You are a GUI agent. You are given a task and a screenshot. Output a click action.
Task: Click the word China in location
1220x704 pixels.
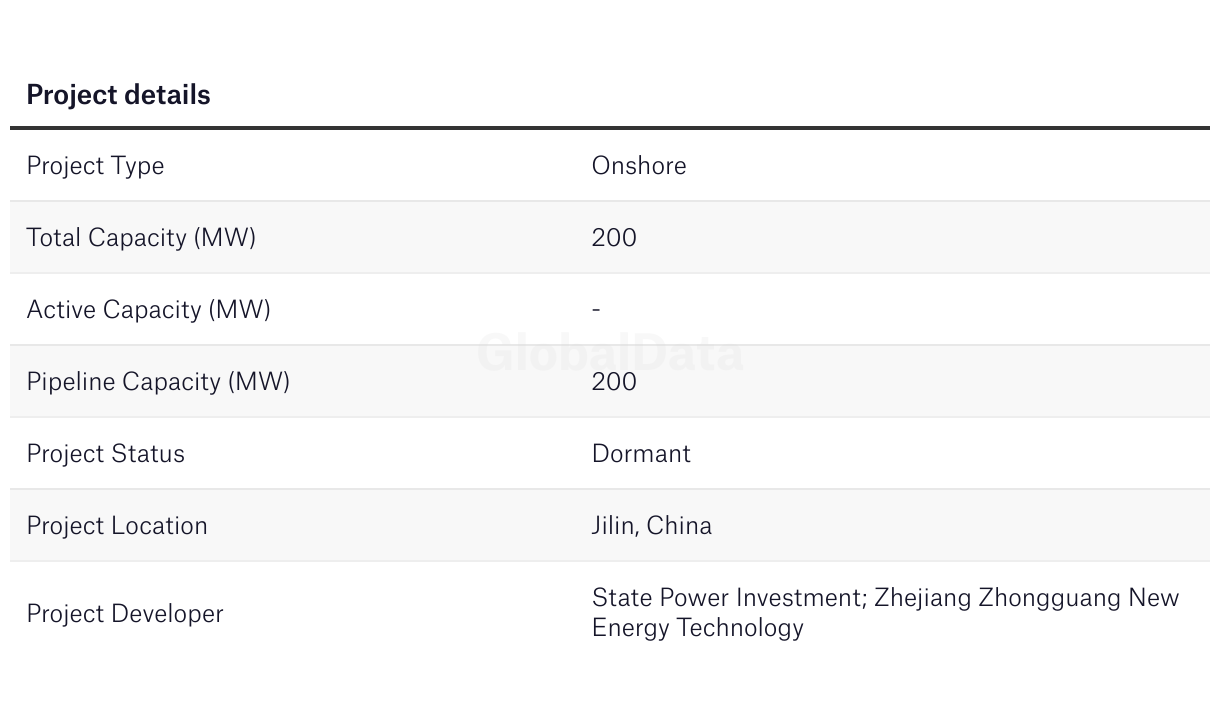[679, 526]
